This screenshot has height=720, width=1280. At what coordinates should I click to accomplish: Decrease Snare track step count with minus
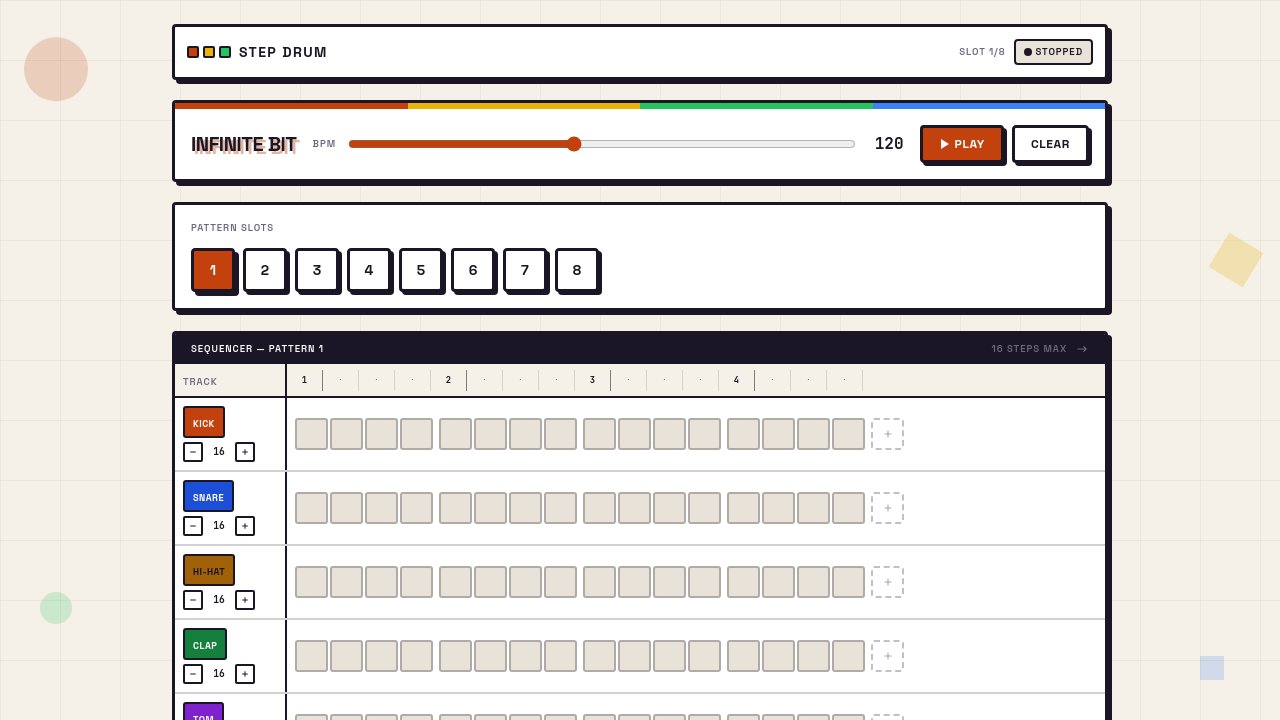[x=193, y=526]
